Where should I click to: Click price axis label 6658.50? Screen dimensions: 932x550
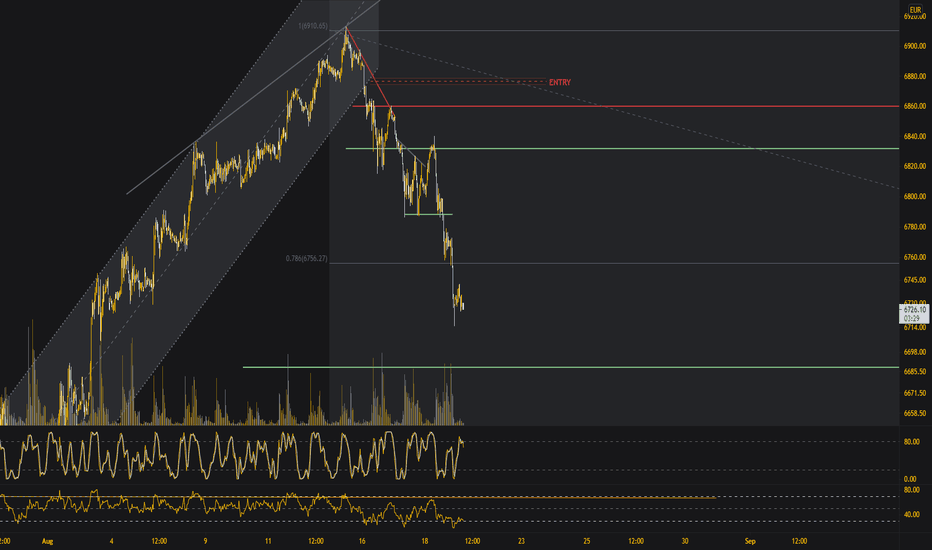click(914, 413)
